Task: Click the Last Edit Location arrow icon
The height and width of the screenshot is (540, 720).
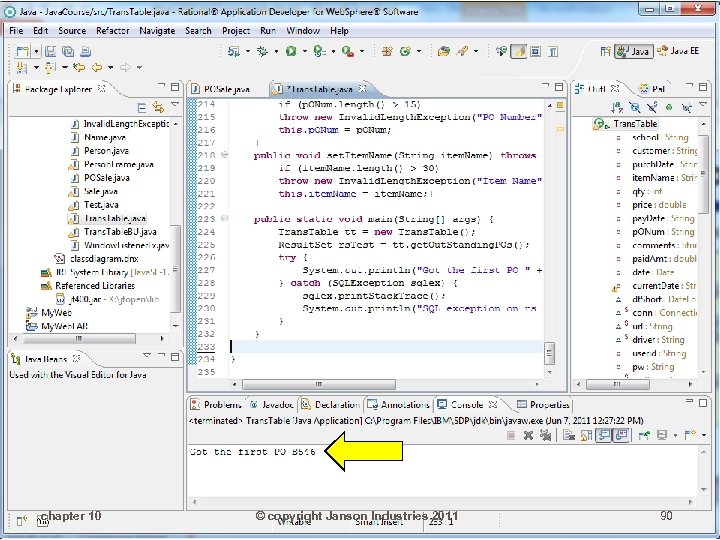Action: (79, 68)
